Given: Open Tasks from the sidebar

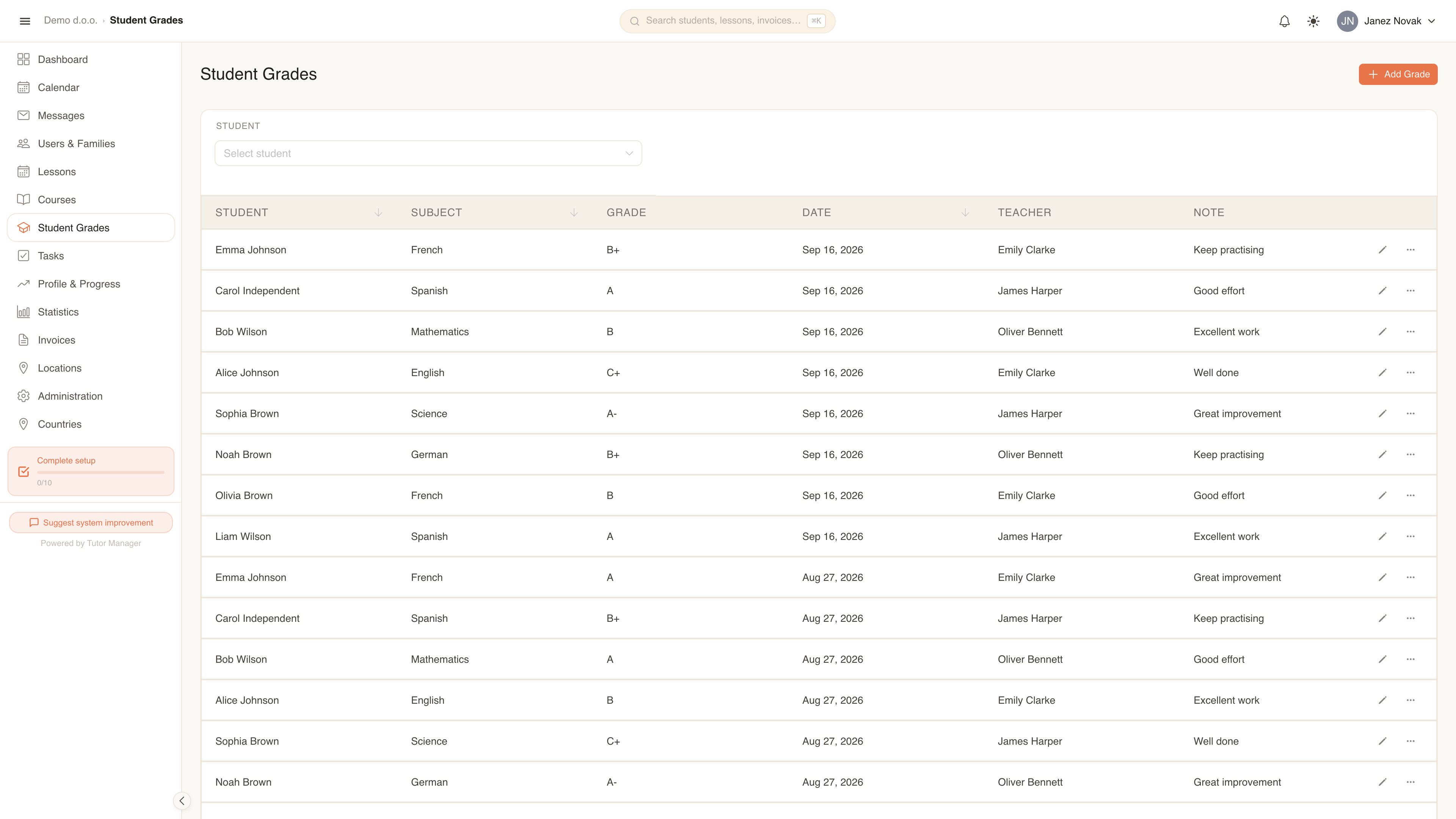Looking at the screenshot, I should tap(91, 256).
